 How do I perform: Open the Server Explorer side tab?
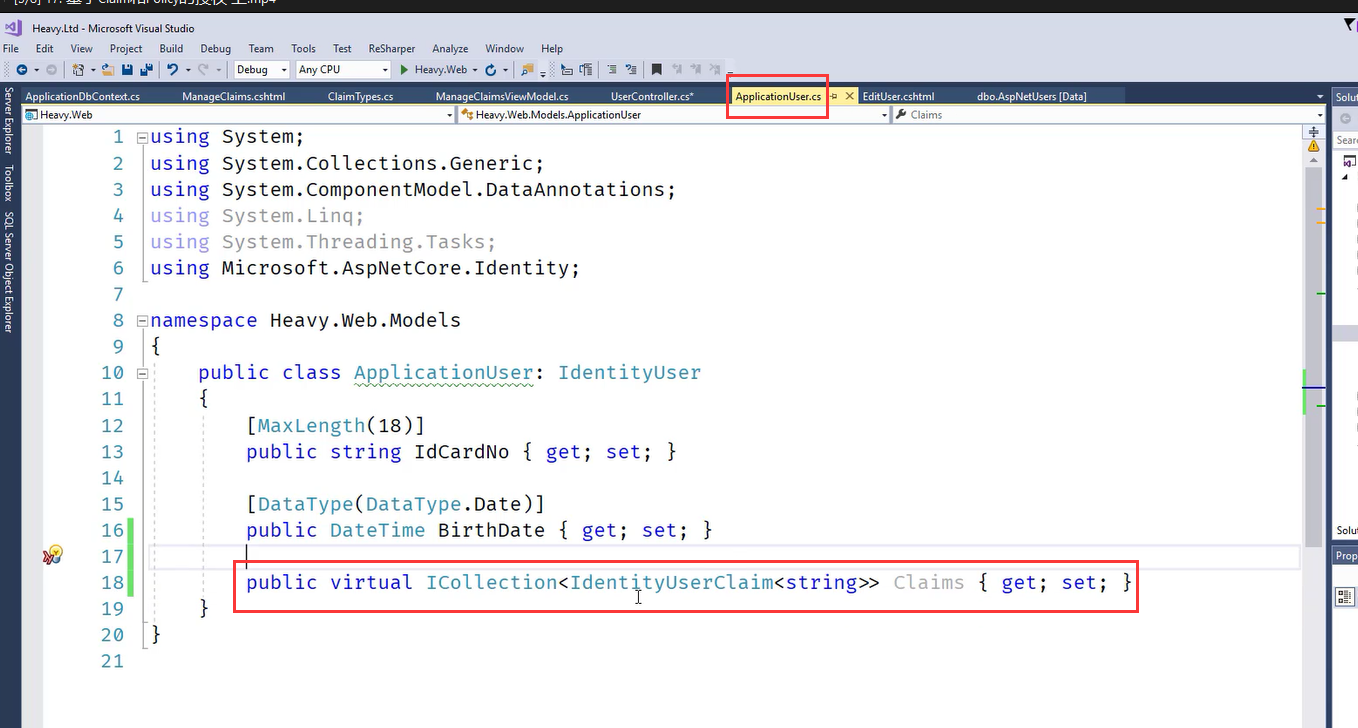[9, 121]
